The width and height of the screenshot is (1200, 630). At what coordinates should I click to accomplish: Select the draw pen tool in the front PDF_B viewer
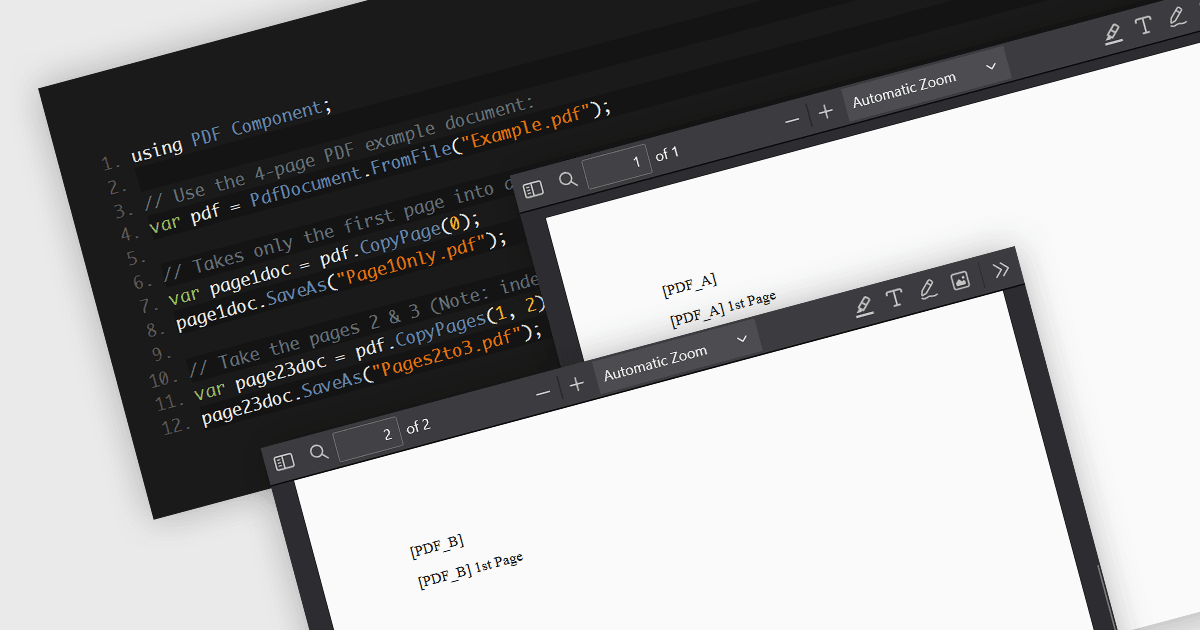(x=928, y=289)
